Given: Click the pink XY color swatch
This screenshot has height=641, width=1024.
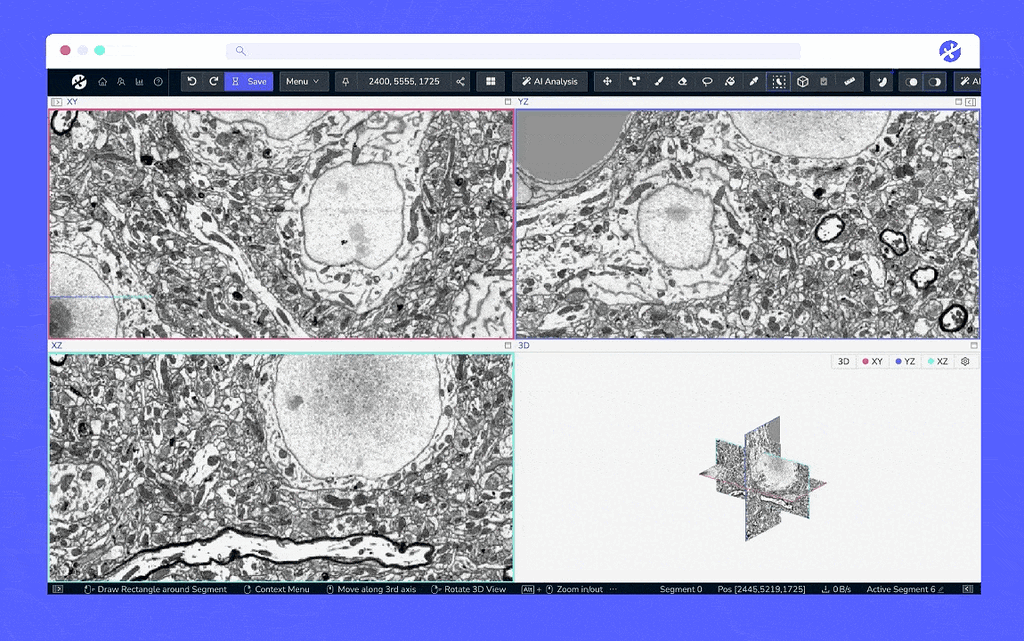Looking at the screenshot, I should pos(865,360).
